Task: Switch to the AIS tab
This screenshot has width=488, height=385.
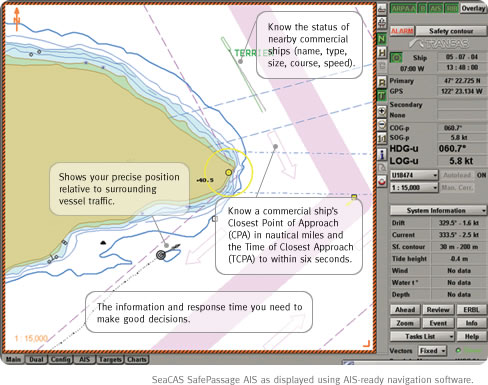Action: coord(84,359)
